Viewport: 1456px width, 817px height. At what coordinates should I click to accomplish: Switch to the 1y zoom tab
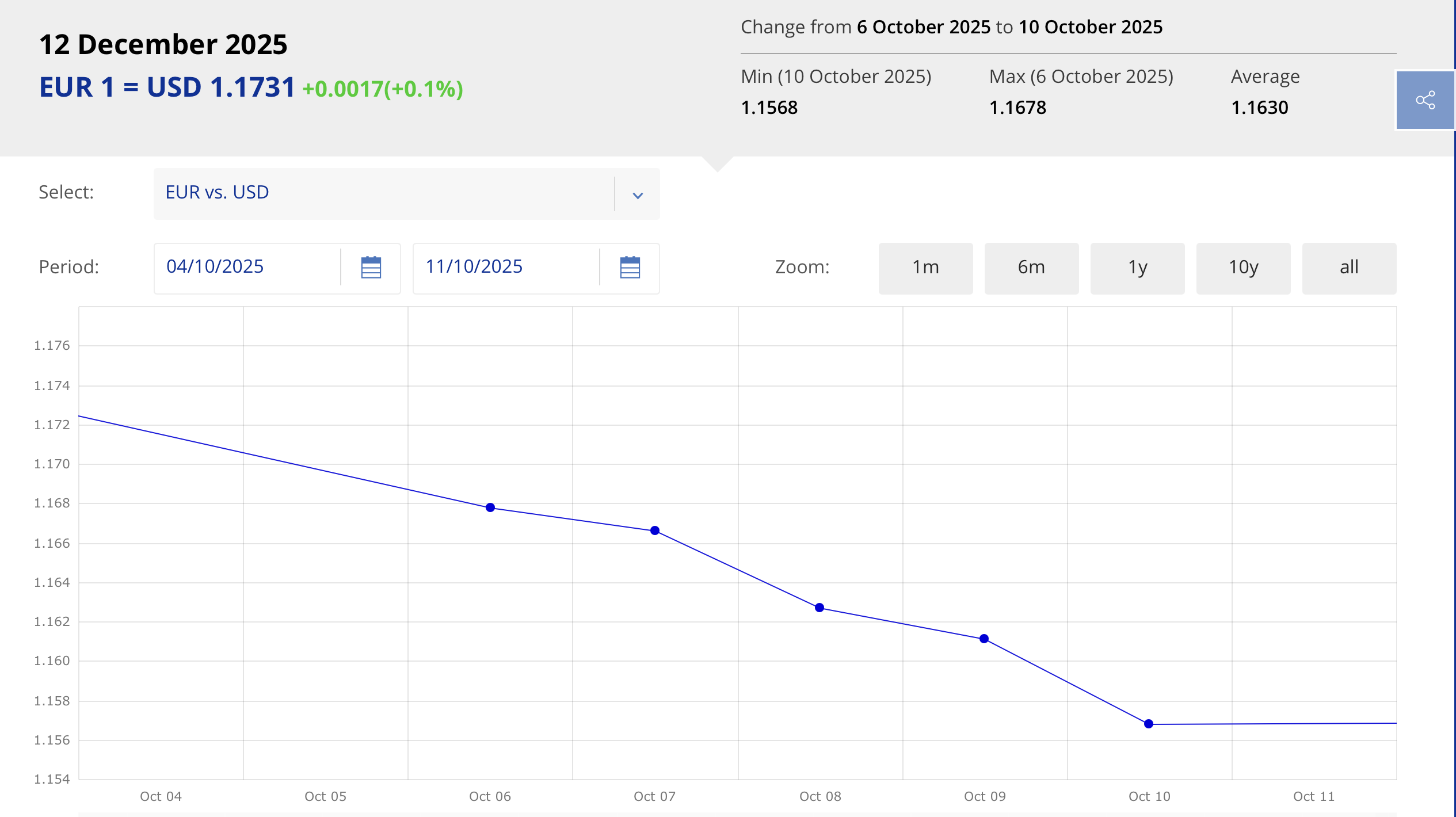[x=1137, y=268]
